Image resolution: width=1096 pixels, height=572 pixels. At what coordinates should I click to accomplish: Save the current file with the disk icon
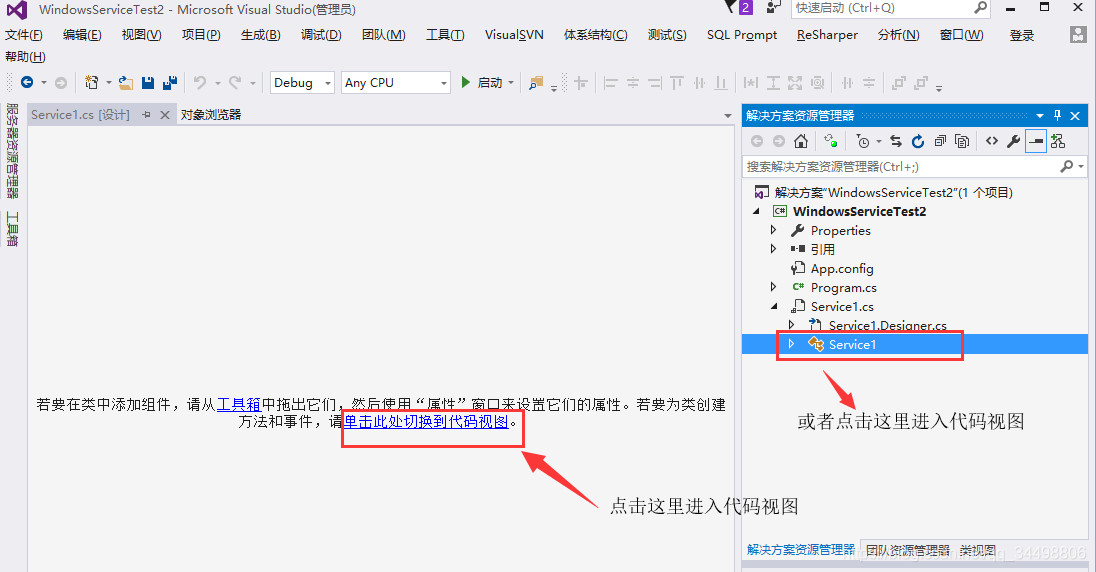[147, 83]
